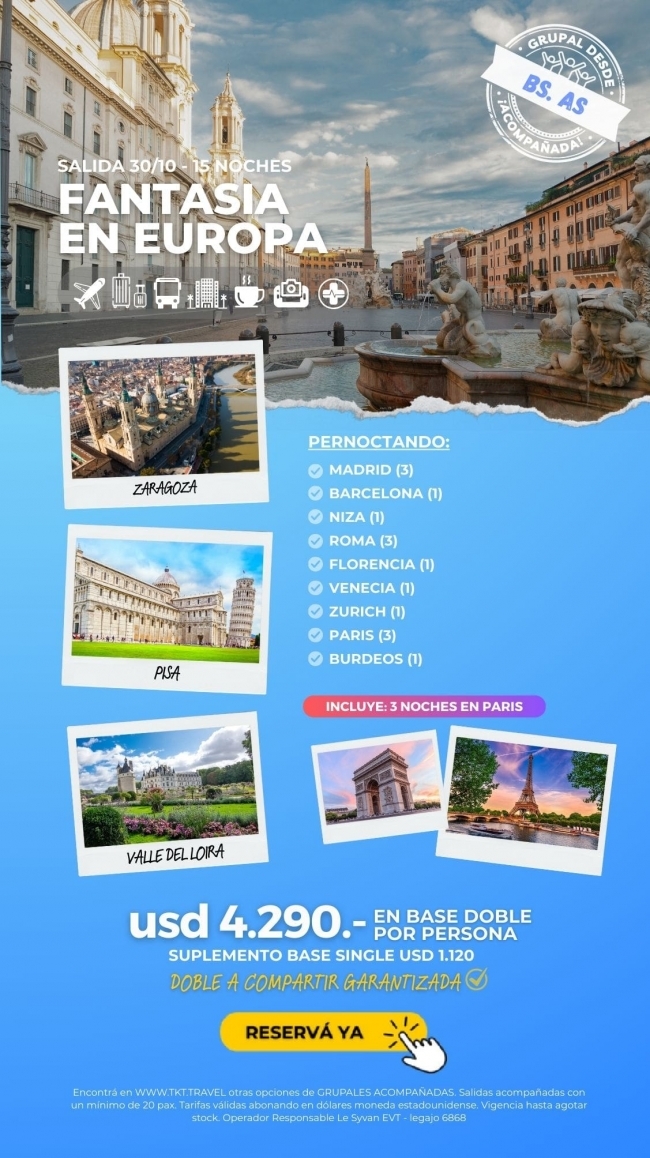Image resolution: width=650 pixels, height=1158 pixels.
Task: Open the Pisa polaroid photo
Action: (167, 608)
